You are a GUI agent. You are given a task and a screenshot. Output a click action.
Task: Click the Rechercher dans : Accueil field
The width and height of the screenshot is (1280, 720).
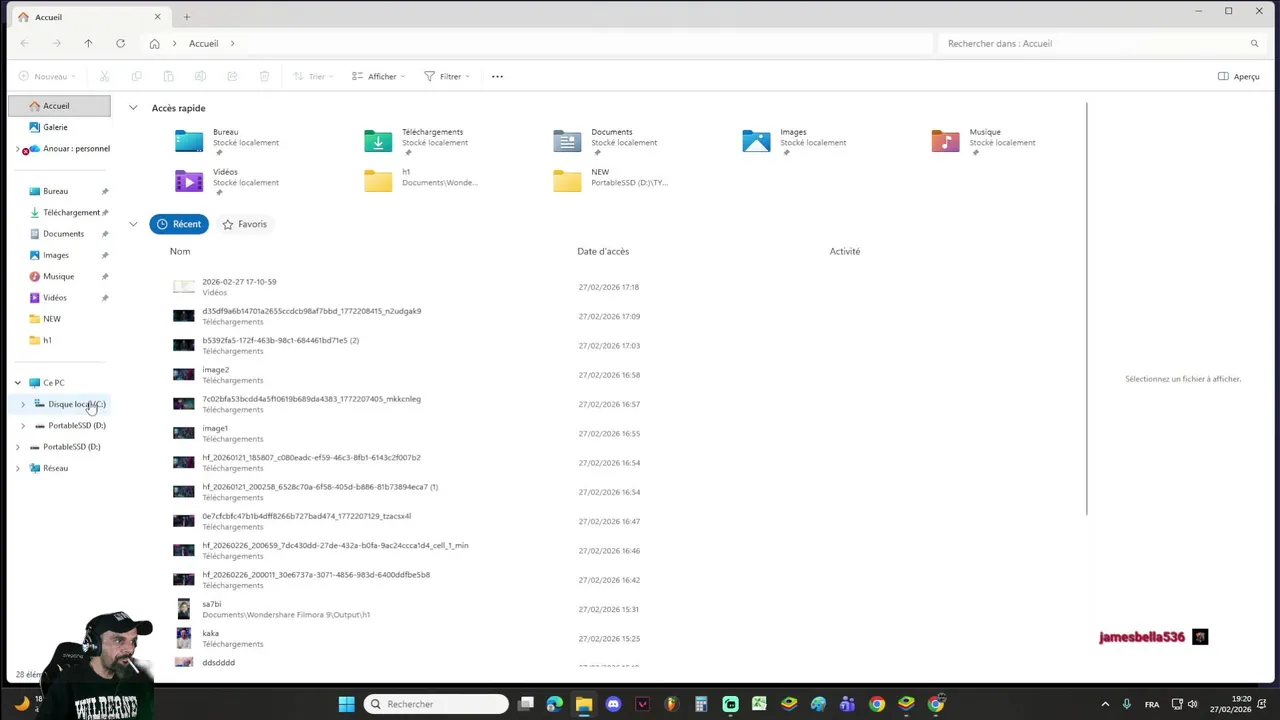click(1100, 43)
